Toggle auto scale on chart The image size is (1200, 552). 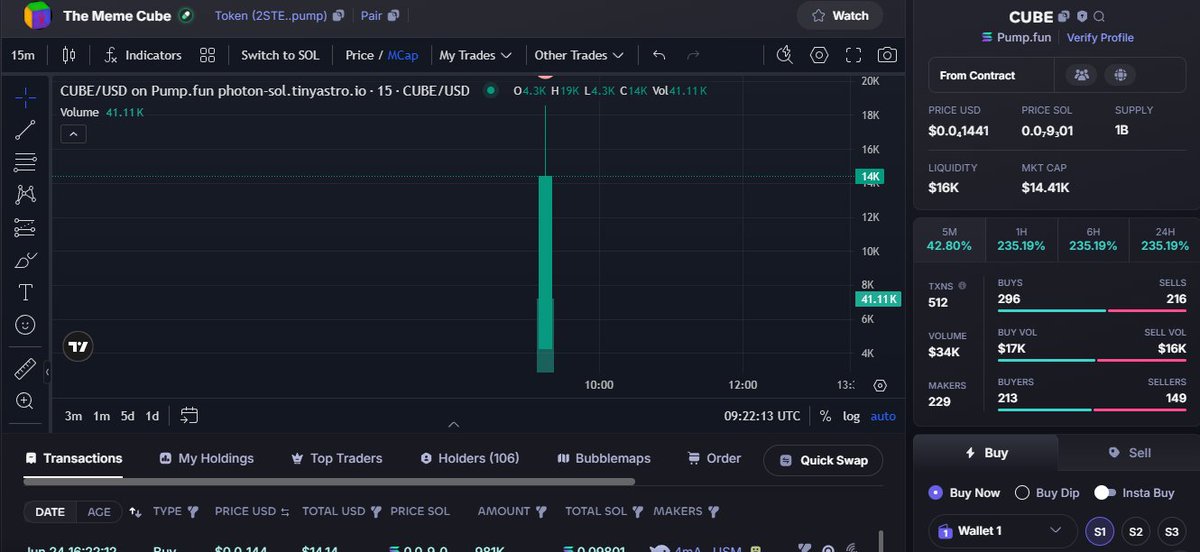pyautogui.click(x=883, y=416)
